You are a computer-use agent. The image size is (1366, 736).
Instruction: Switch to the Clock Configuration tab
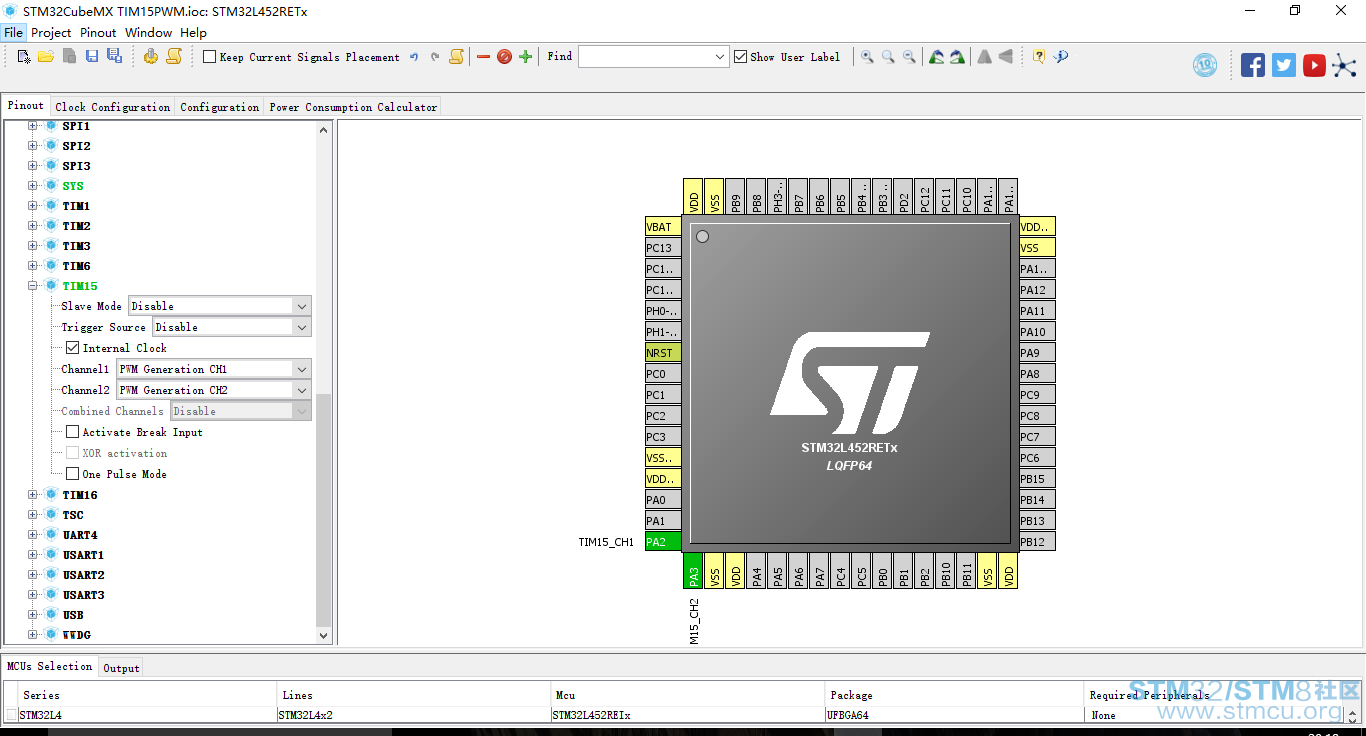pos(113,107)
